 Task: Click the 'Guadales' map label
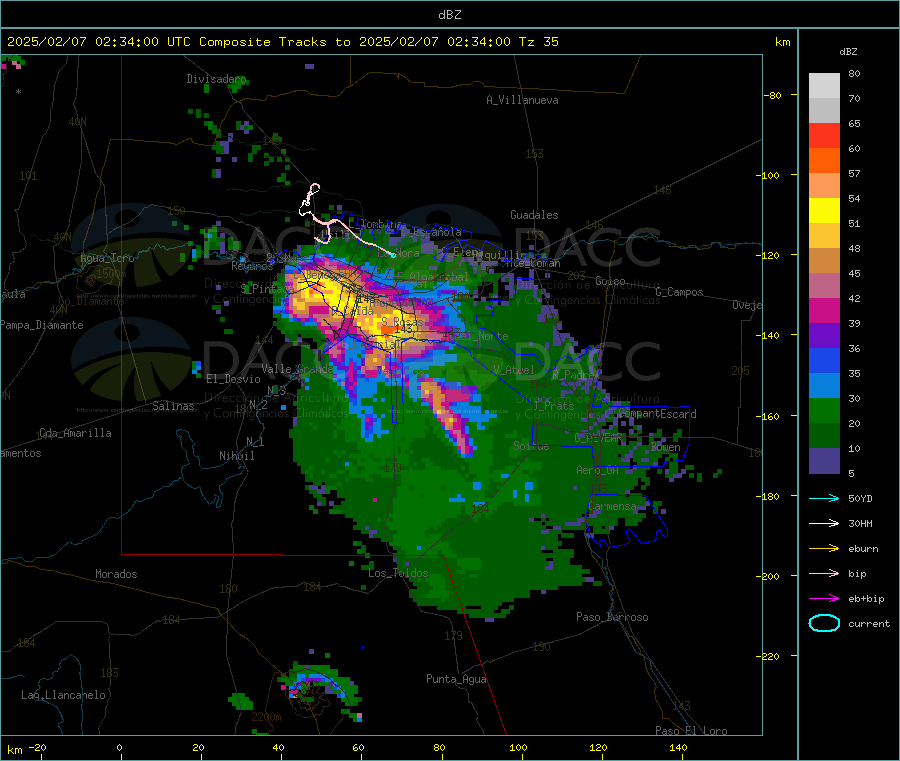point(534,215)
